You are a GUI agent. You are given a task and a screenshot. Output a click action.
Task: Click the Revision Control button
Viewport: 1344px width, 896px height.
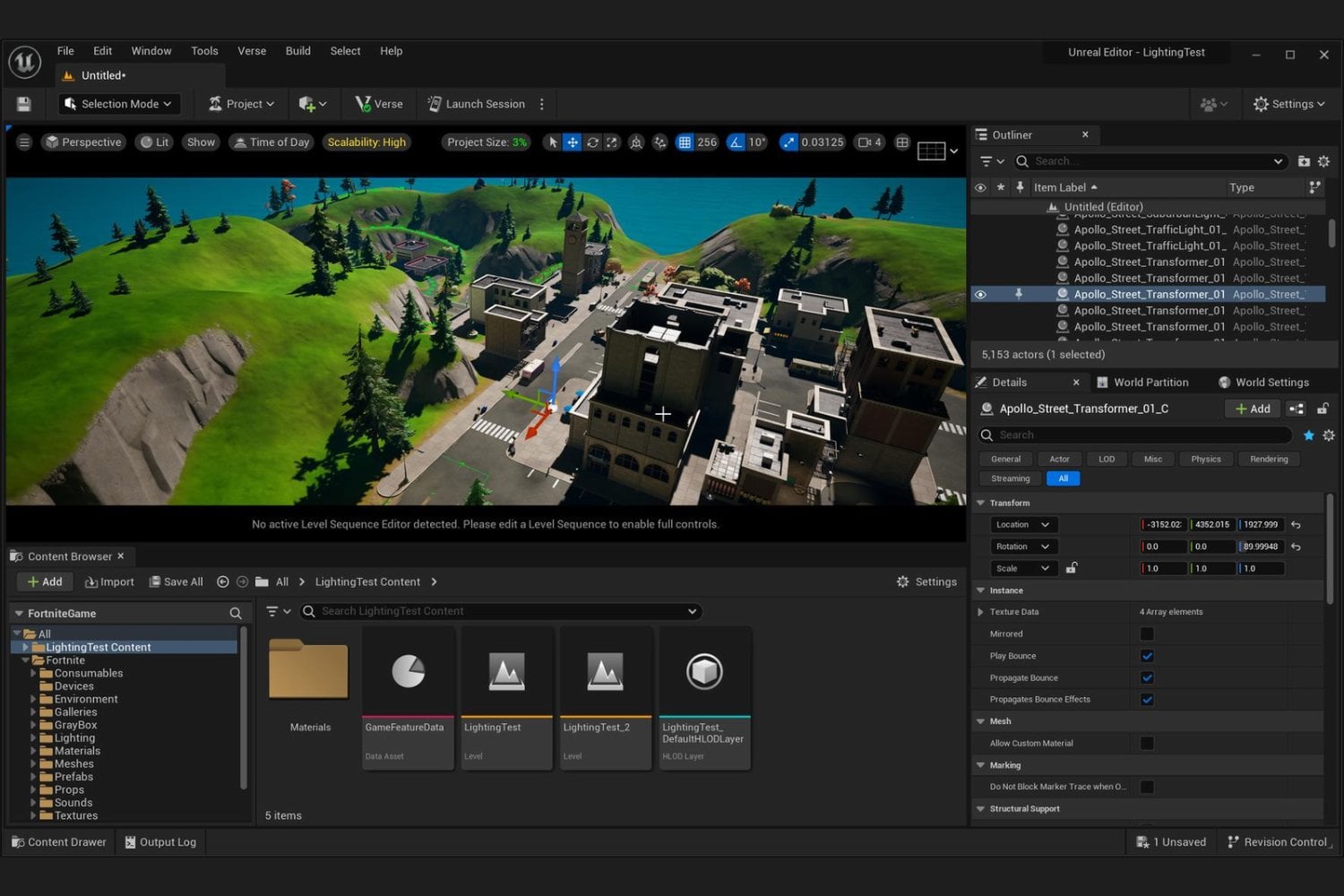click(1278, 842)
